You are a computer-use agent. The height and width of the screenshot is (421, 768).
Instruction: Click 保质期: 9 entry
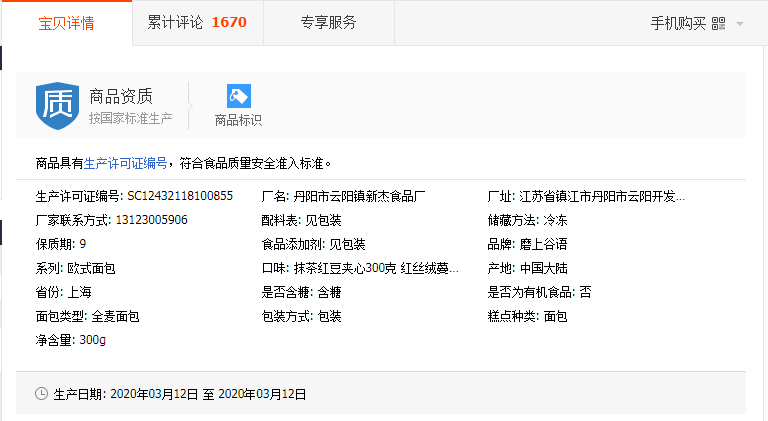pyautogui.click(x=61, y=244)
